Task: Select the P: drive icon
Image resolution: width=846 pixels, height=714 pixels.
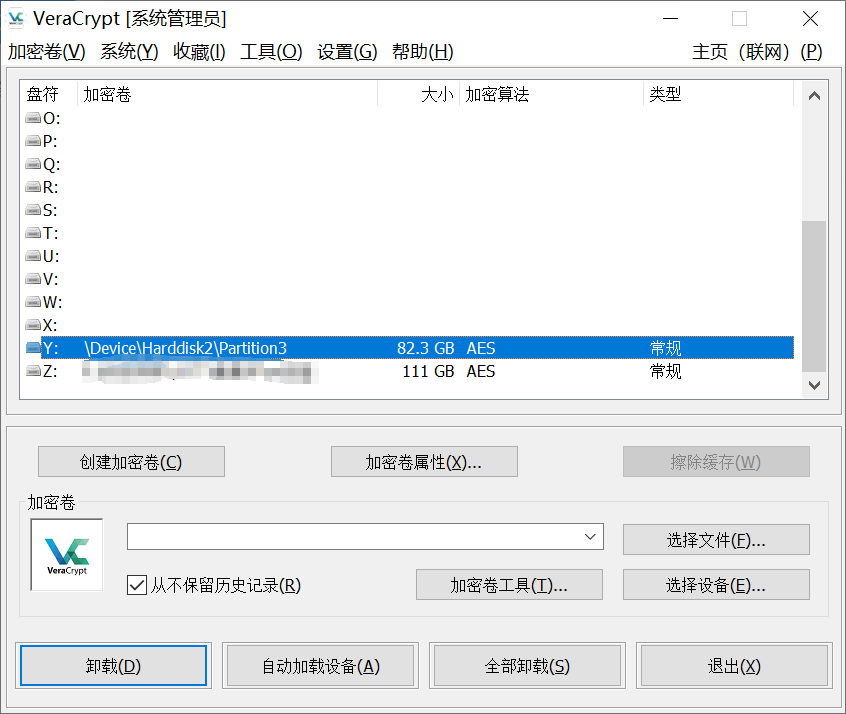Action: [33, 141]
